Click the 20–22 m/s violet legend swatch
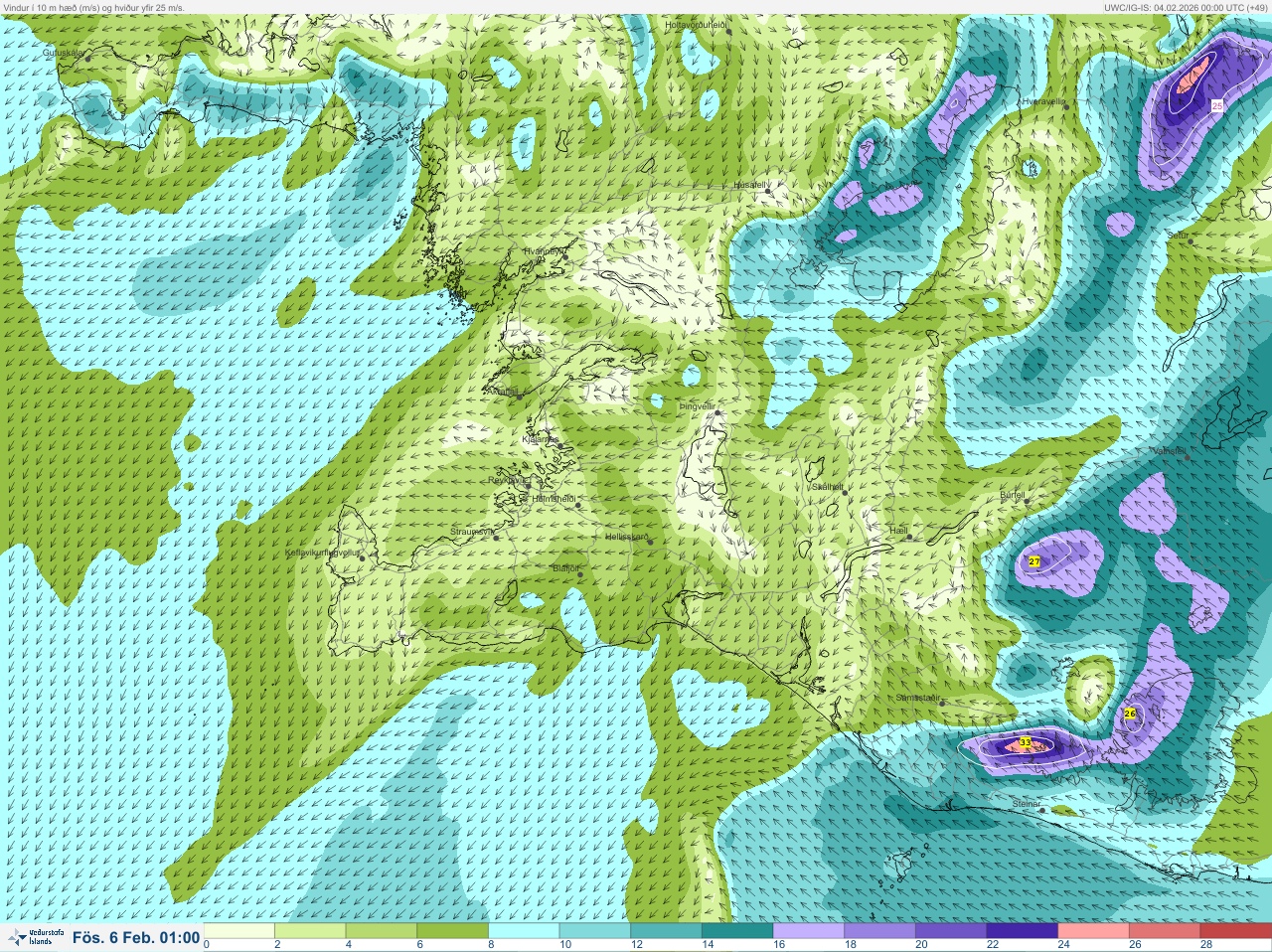The image size is (1272, 952). click(952, 931)
